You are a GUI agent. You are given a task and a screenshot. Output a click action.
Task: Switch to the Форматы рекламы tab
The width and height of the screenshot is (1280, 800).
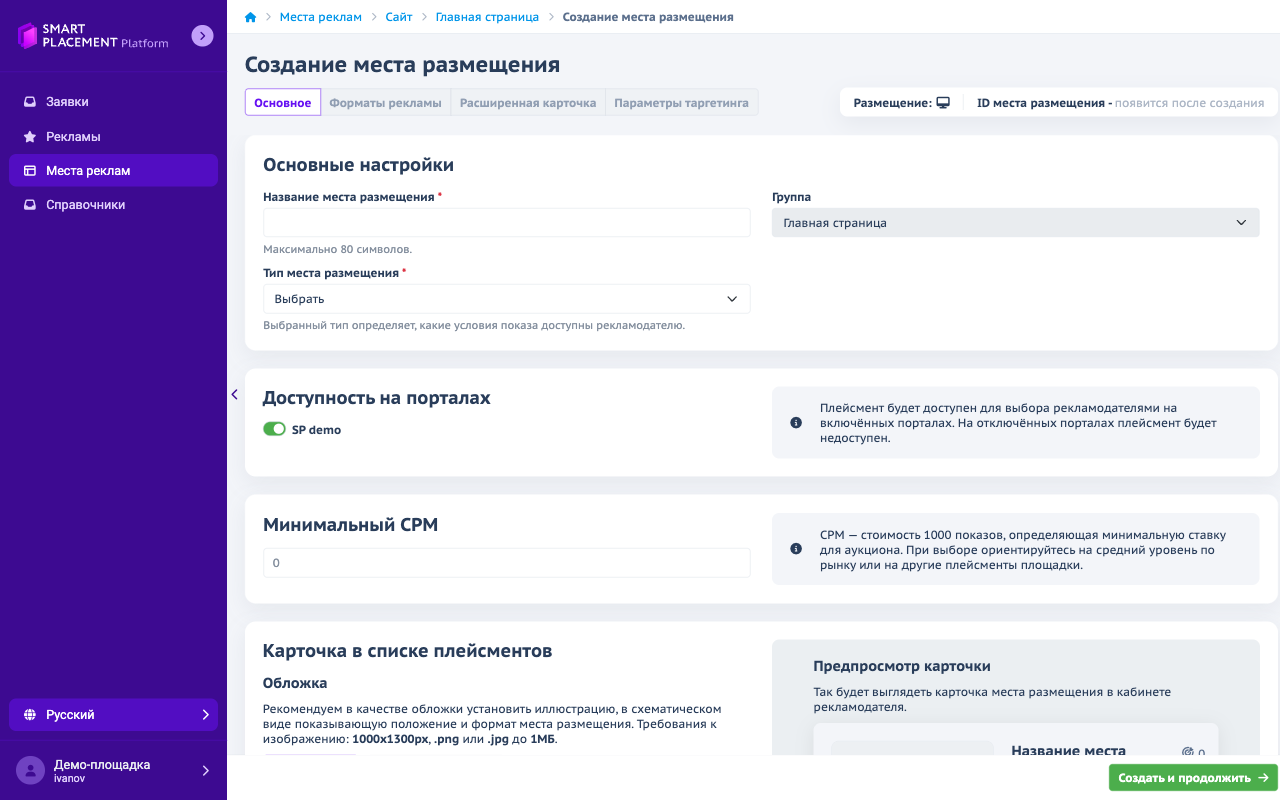click(385, 103)
